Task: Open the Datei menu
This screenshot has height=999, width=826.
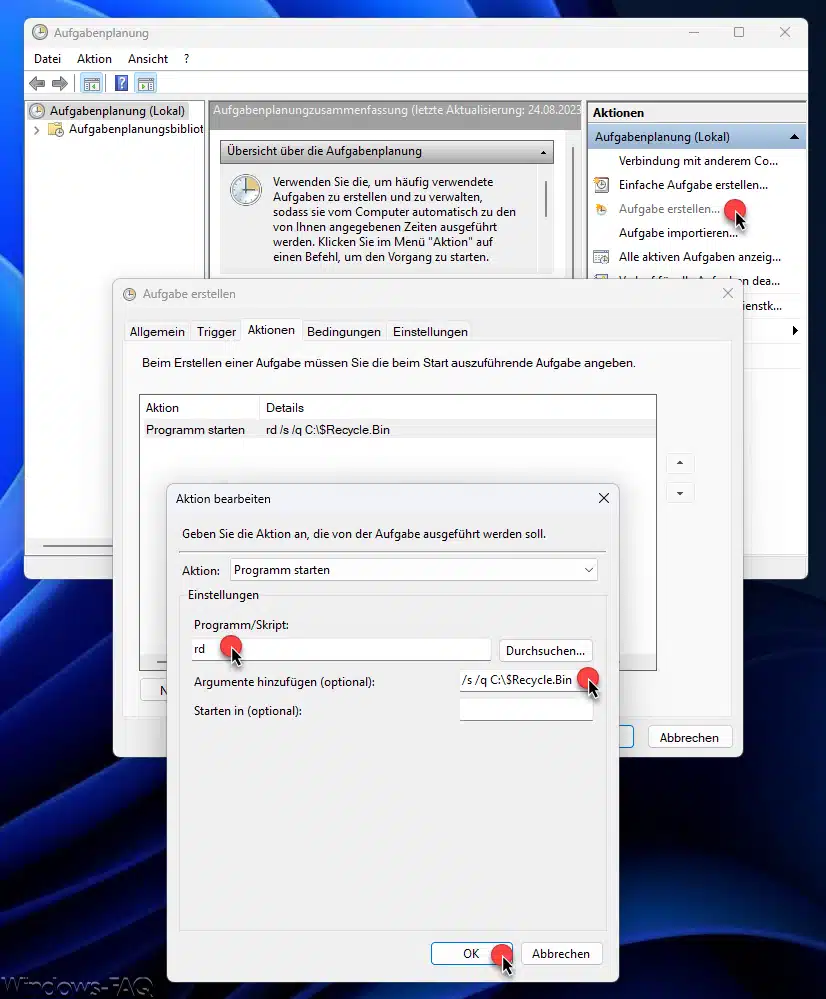Action: click(47, 59)
